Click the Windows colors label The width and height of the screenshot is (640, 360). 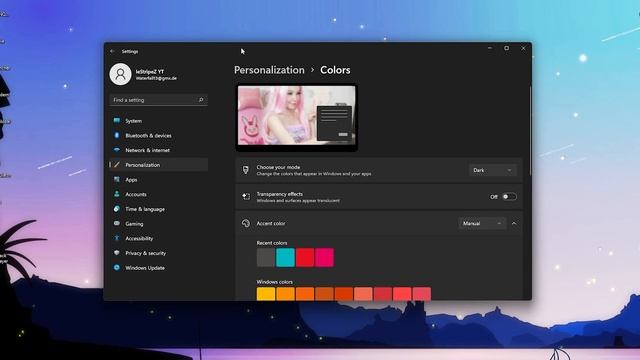(x=275, y=282)
